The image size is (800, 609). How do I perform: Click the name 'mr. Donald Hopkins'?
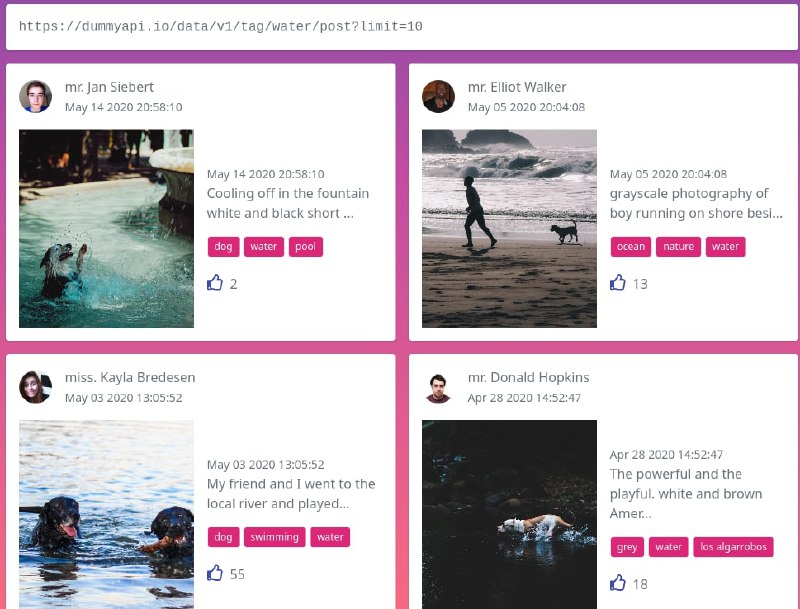coord(528,377)
